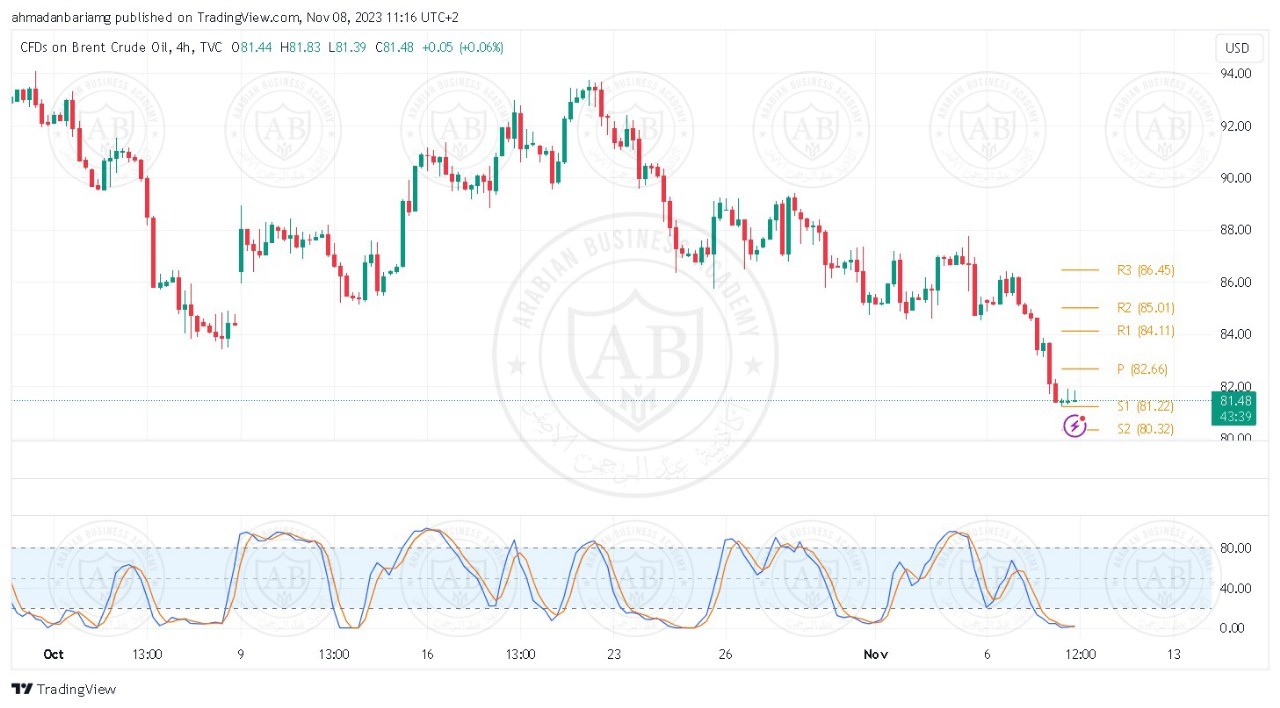The height and width of the screenshot is (708, 1280).
Task: Click the 84.00 price axis label
Action: coord(1236,334)
